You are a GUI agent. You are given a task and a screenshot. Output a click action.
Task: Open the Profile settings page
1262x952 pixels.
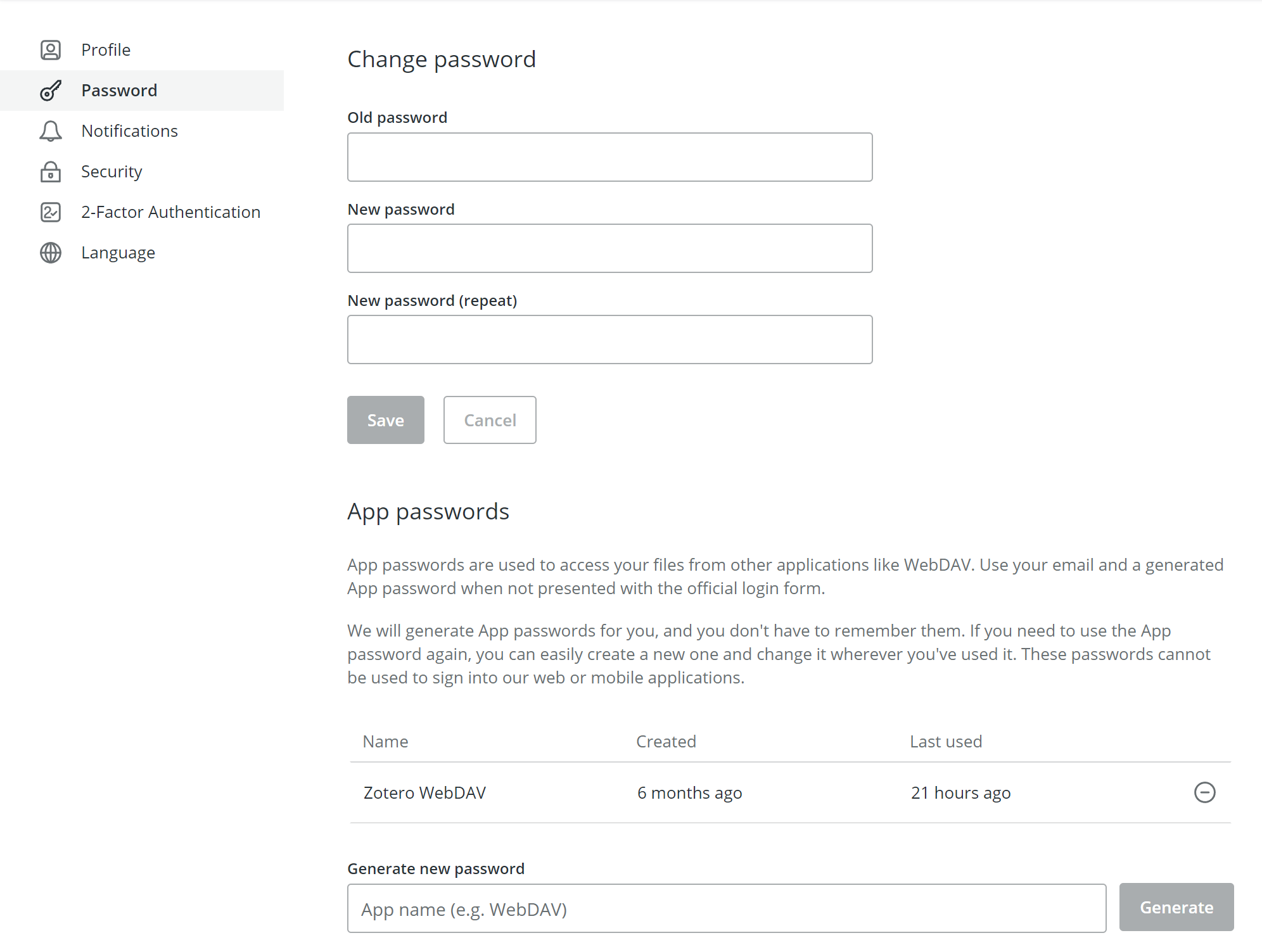[x=106, y=50]
